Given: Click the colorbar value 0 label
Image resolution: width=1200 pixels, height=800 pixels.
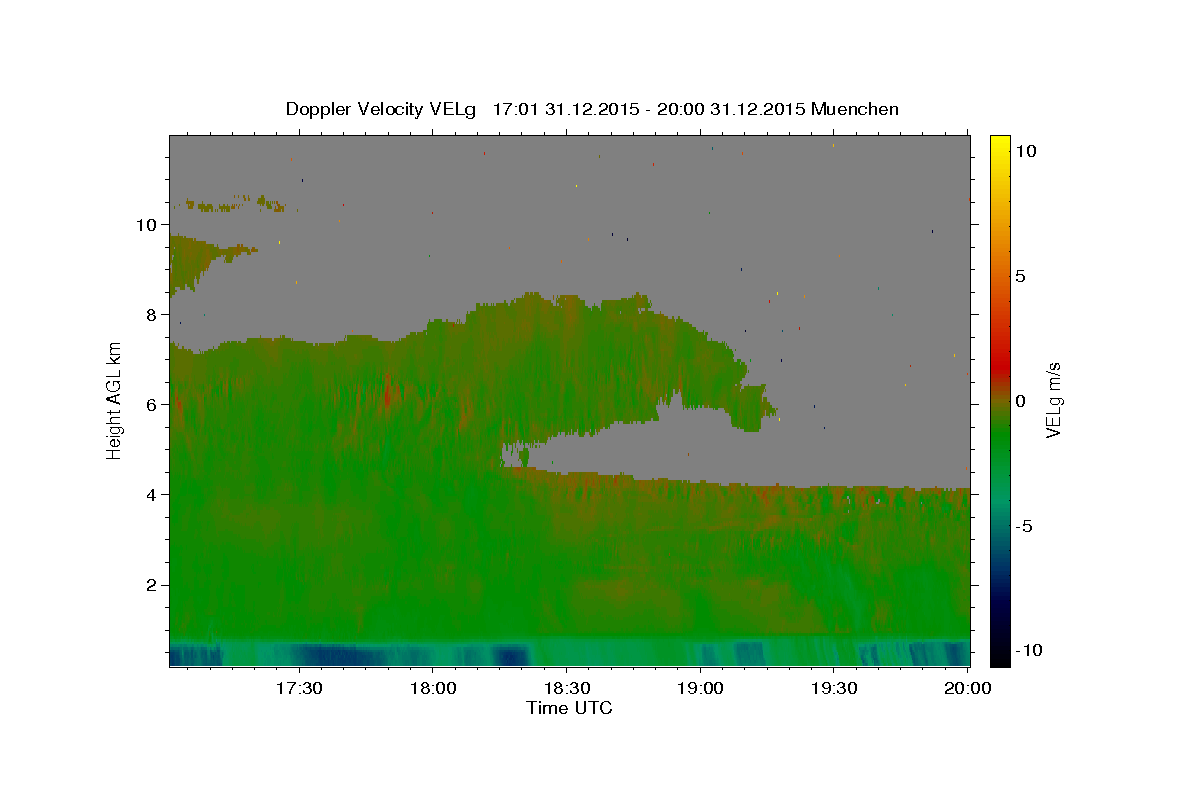Looking at the screenshot, I should 1020,401.
